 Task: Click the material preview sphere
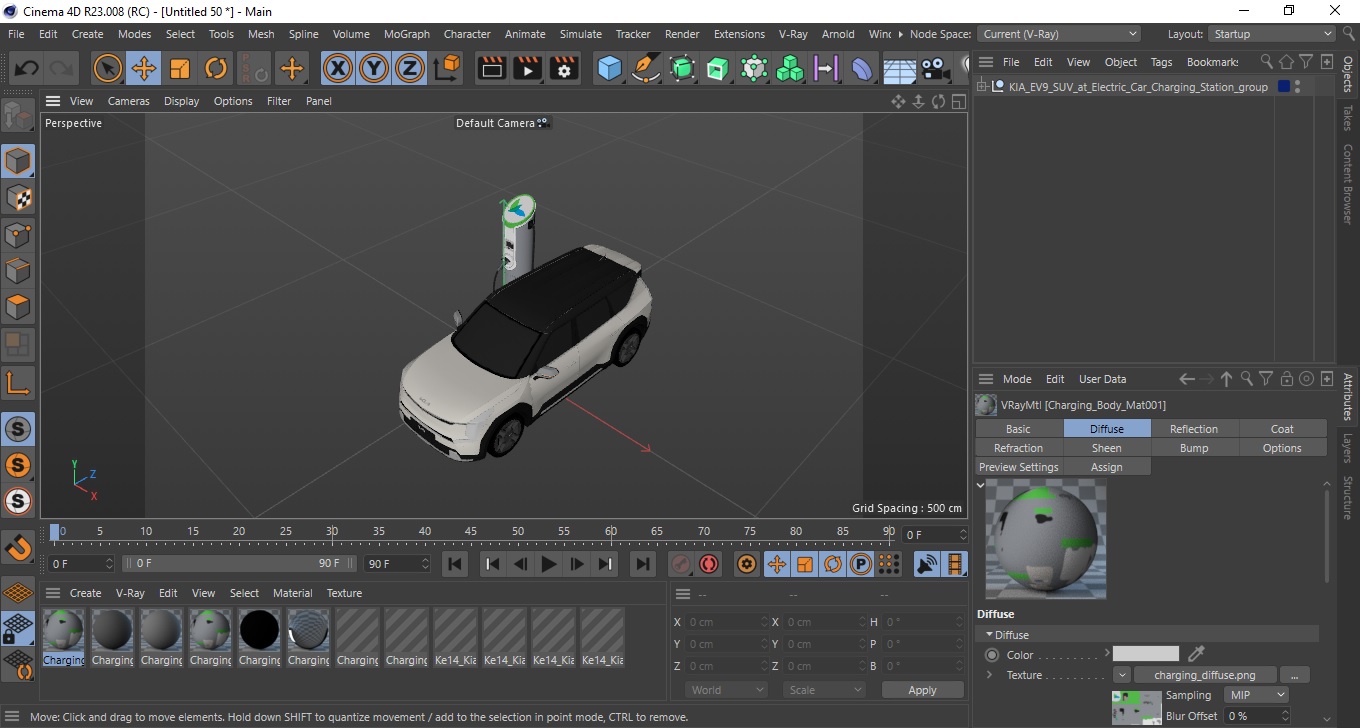pos(1045,538)
